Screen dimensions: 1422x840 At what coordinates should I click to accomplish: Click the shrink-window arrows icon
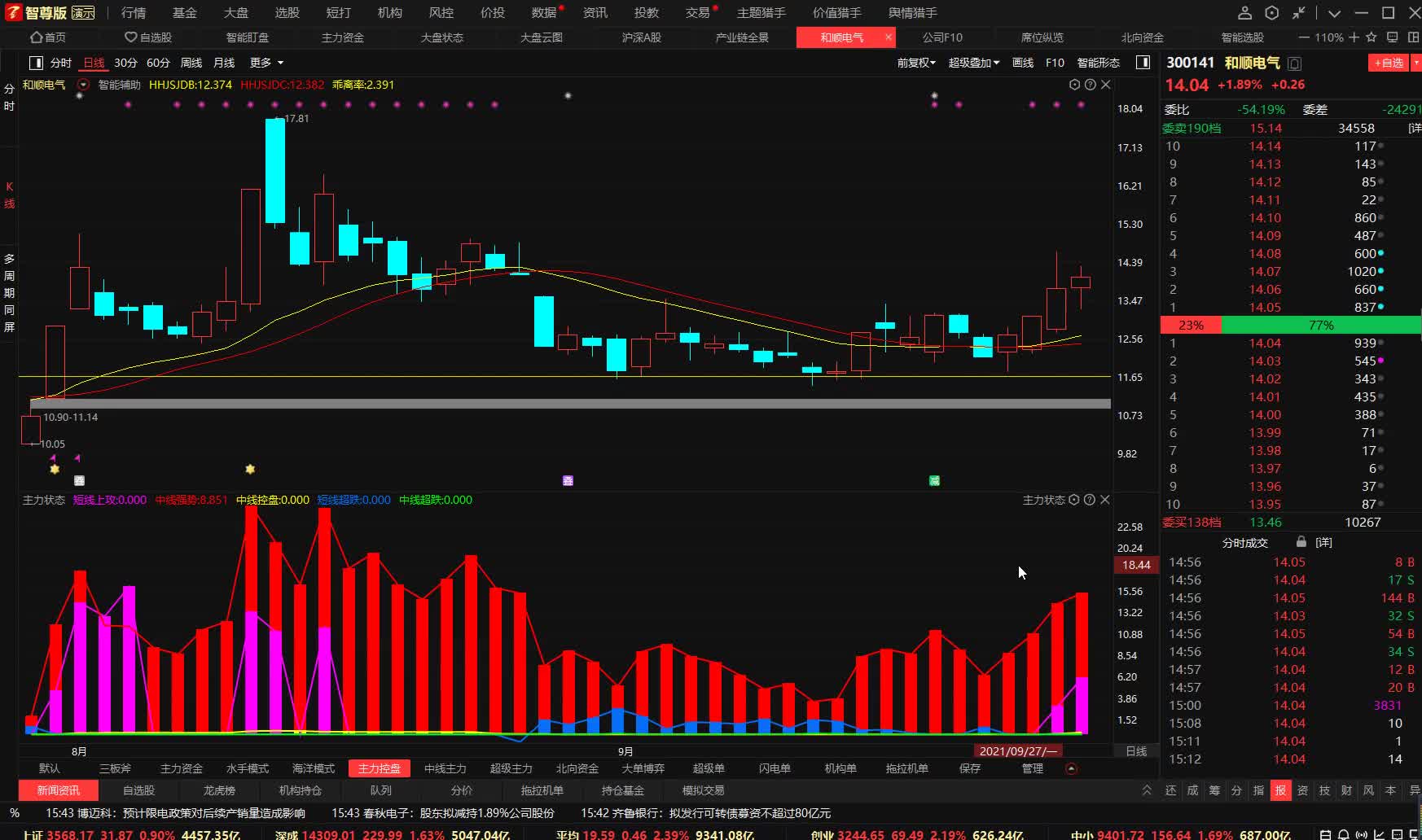pos(1299,13)
